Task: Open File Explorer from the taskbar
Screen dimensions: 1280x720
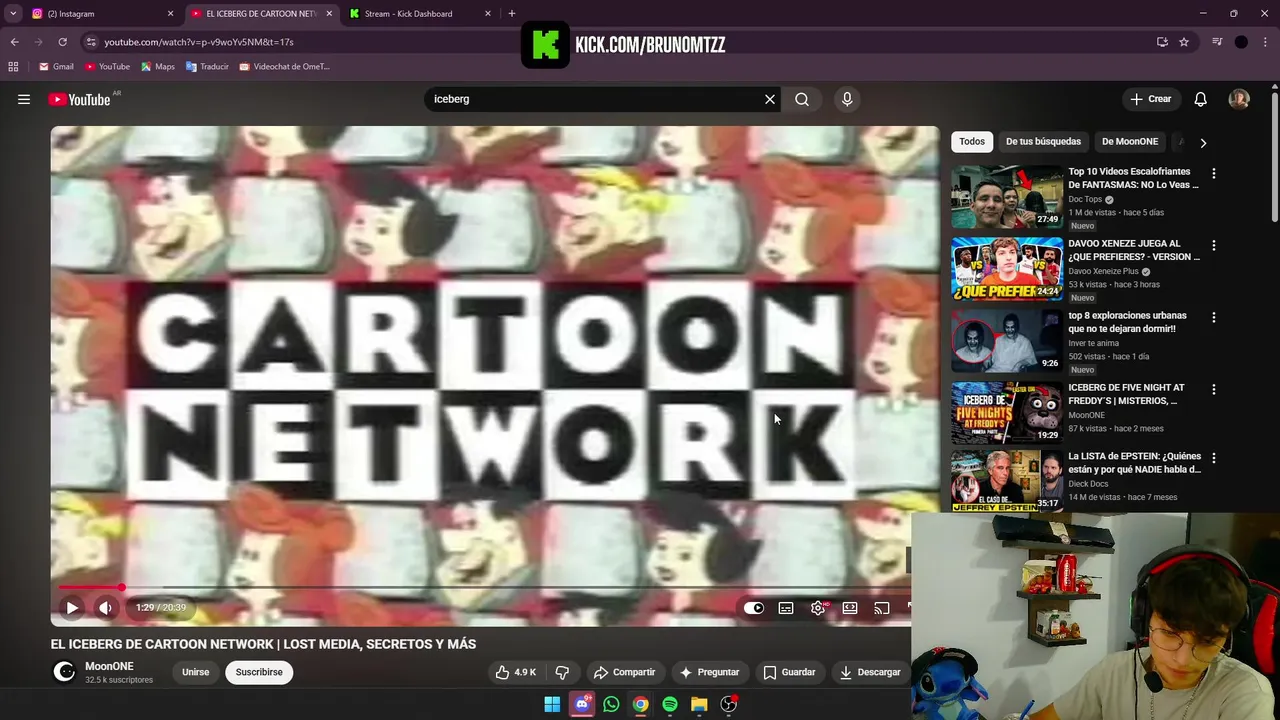Action: click(699, 704)
